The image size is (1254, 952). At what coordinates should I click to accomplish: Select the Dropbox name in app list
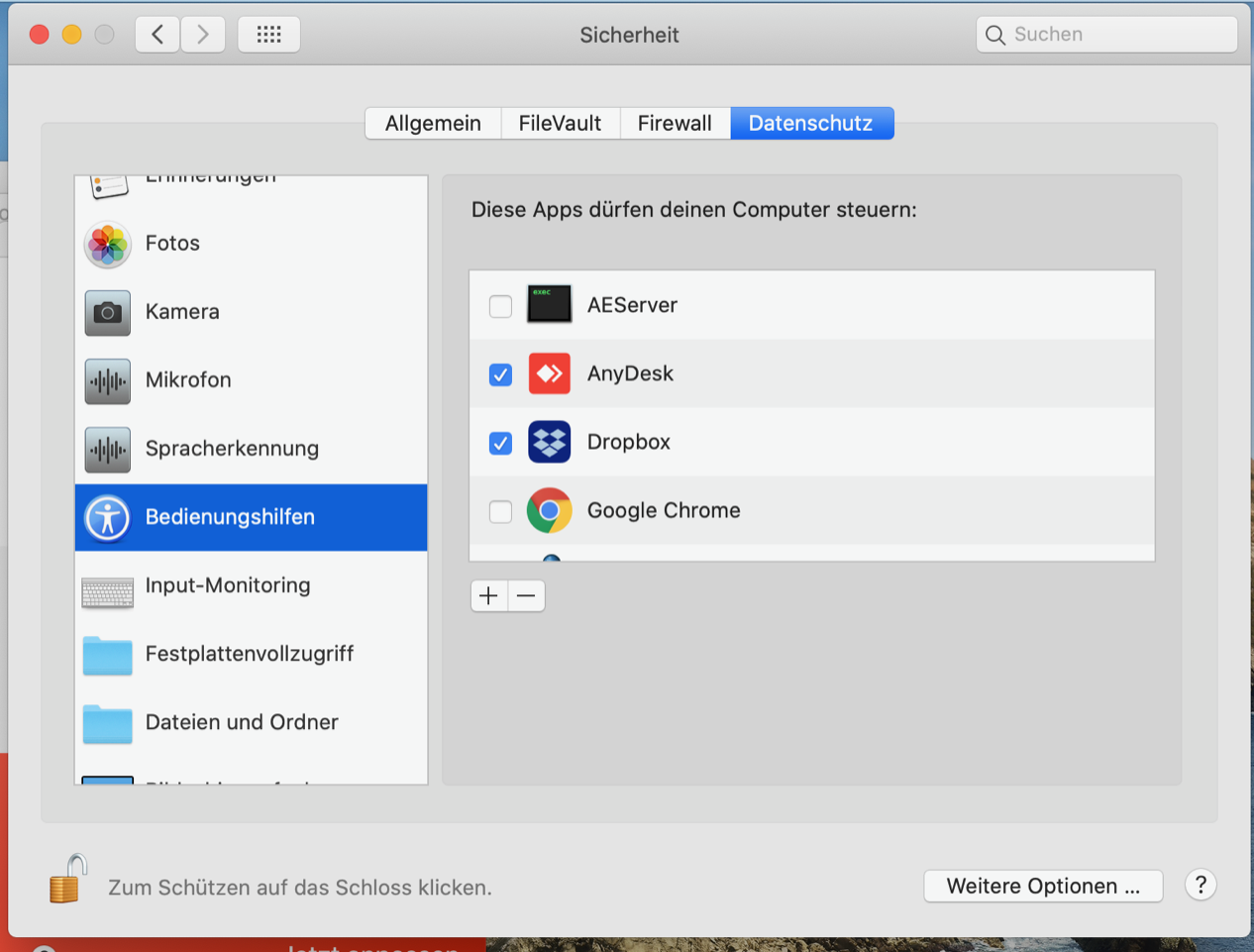click(x=629, y=442)
